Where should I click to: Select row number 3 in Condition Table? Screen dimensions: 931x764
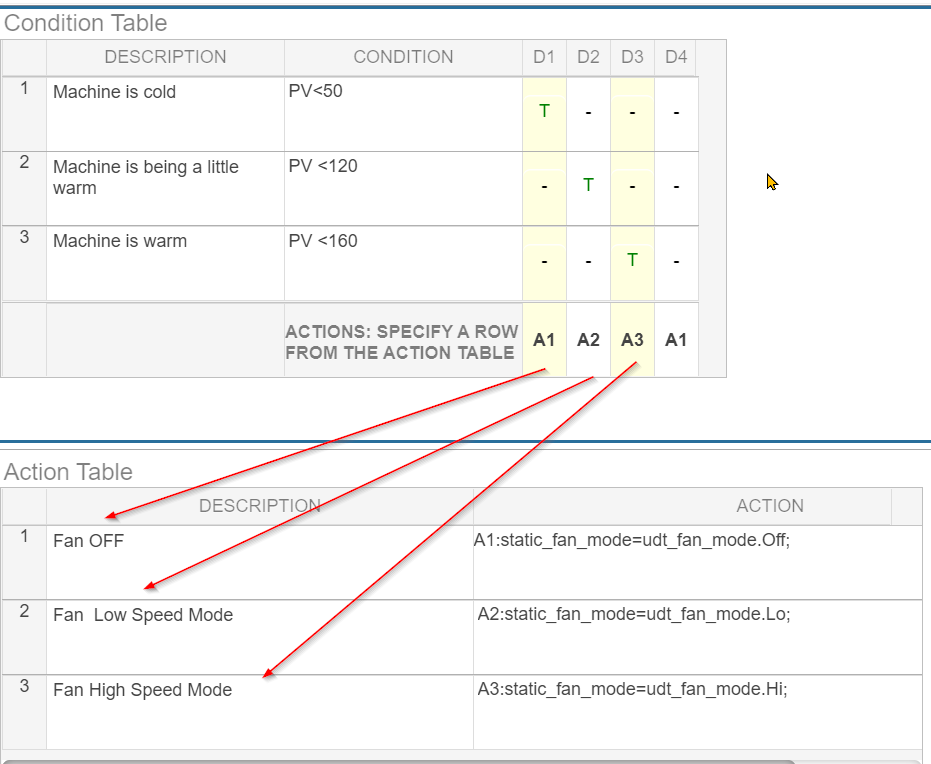(24, 264)
